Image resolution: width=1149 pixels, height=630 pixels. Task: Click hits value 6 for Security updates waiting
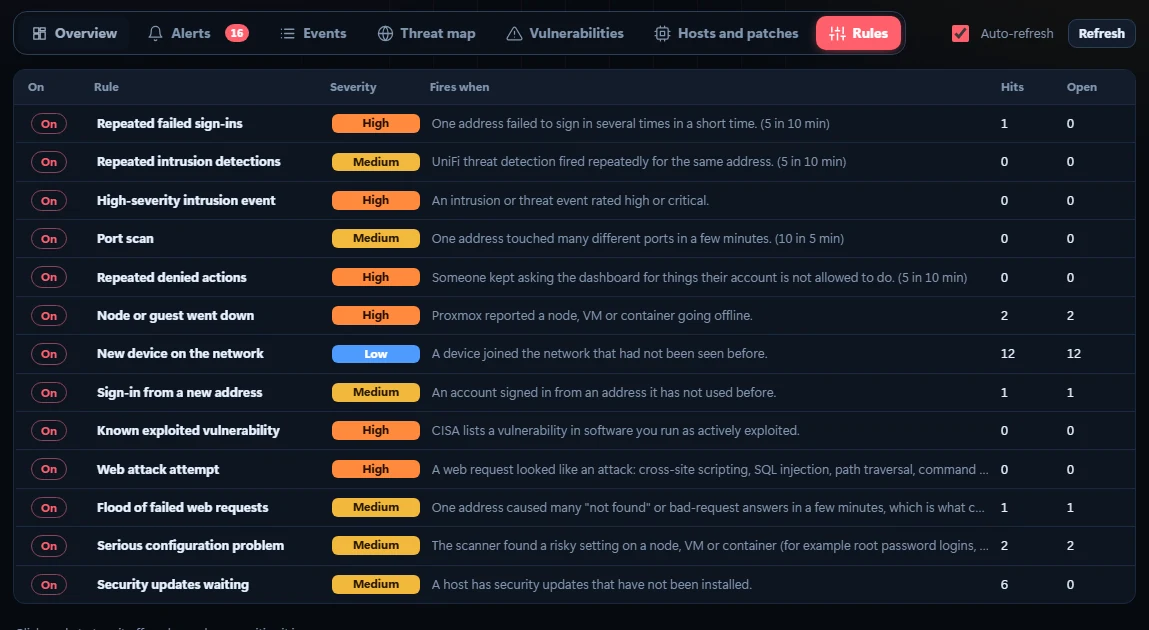(1004, 585)
